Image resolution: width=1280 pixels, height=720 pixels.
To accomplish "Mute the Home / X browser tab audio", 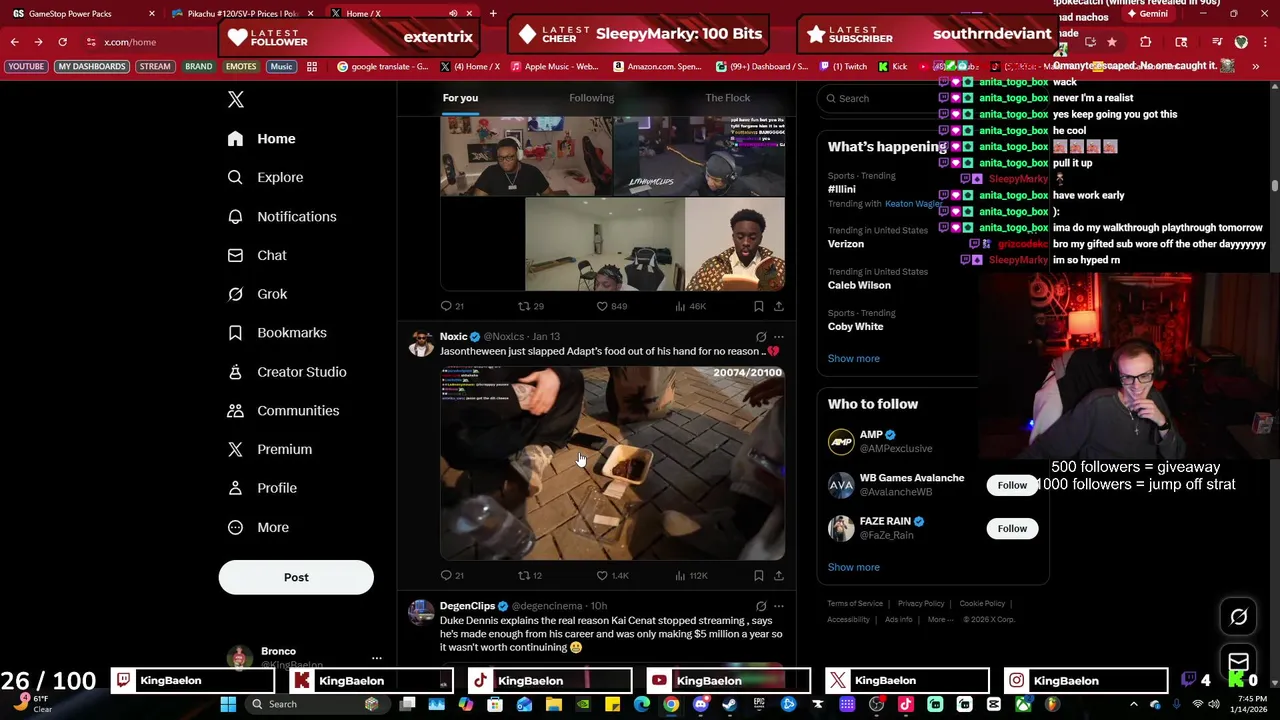I will [453, 14].
